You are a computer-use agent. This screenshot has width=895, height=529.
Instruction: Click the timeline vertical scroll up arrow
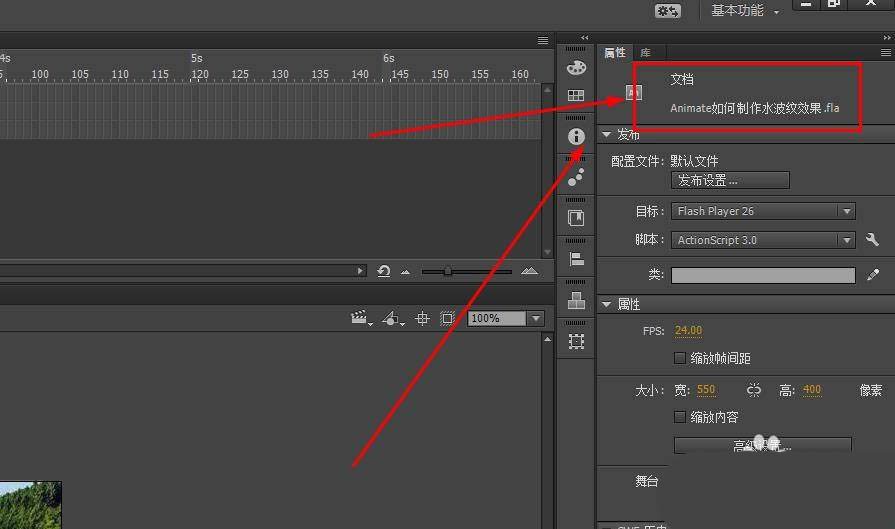click(547, 90)
